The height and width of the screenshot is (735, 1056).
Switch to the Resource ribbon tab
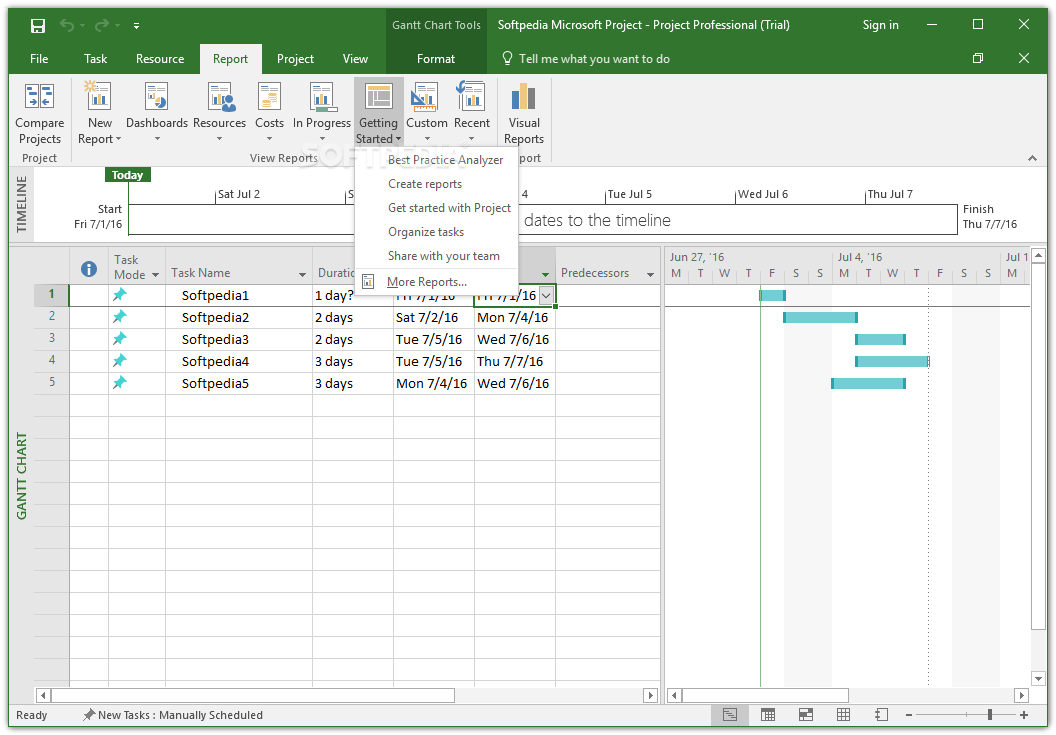(160, 59)
